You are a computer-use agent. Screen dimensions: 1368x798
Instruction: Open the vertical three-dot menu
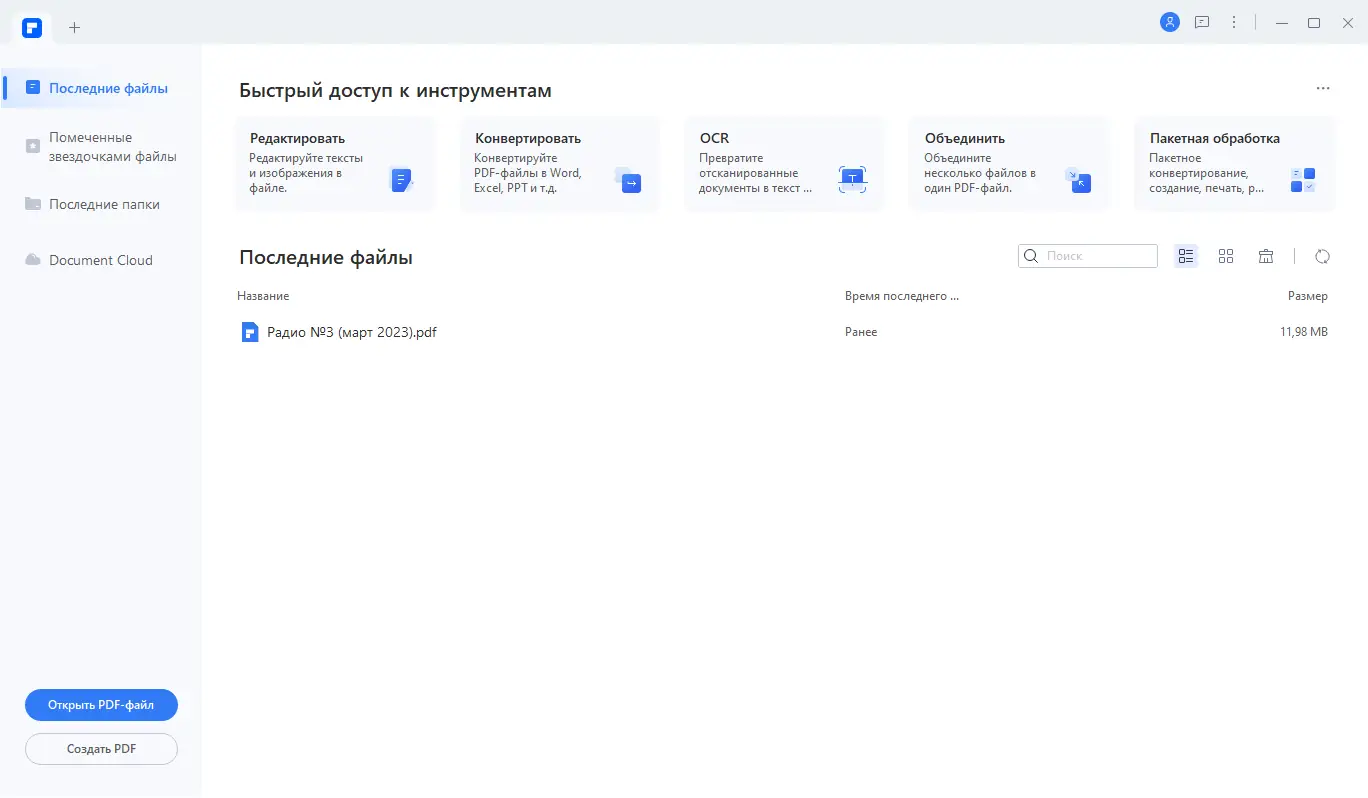pos(1234,22)
